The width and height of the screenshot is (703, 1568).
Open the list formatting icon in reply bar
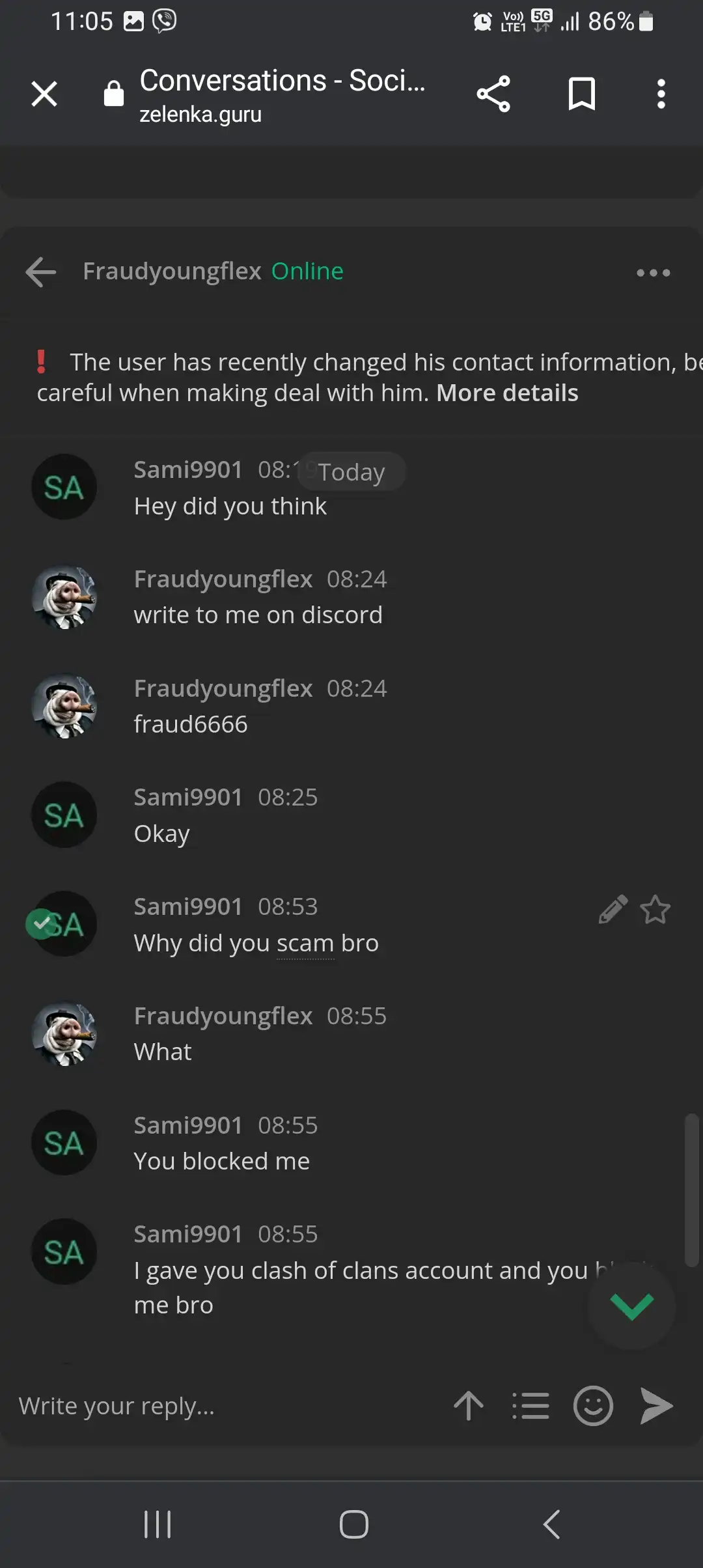(x=531, y=1406)
